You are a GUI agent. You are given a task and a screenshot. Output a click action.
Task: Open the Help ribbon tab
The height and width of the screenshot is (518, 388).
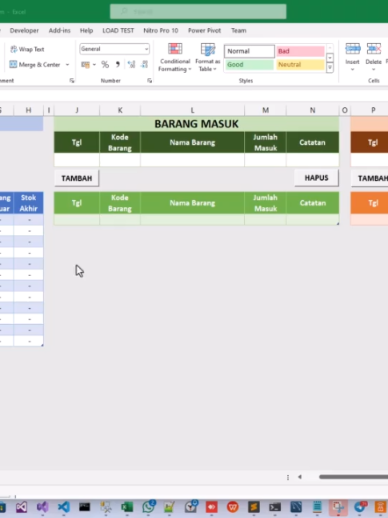(86, 30)
